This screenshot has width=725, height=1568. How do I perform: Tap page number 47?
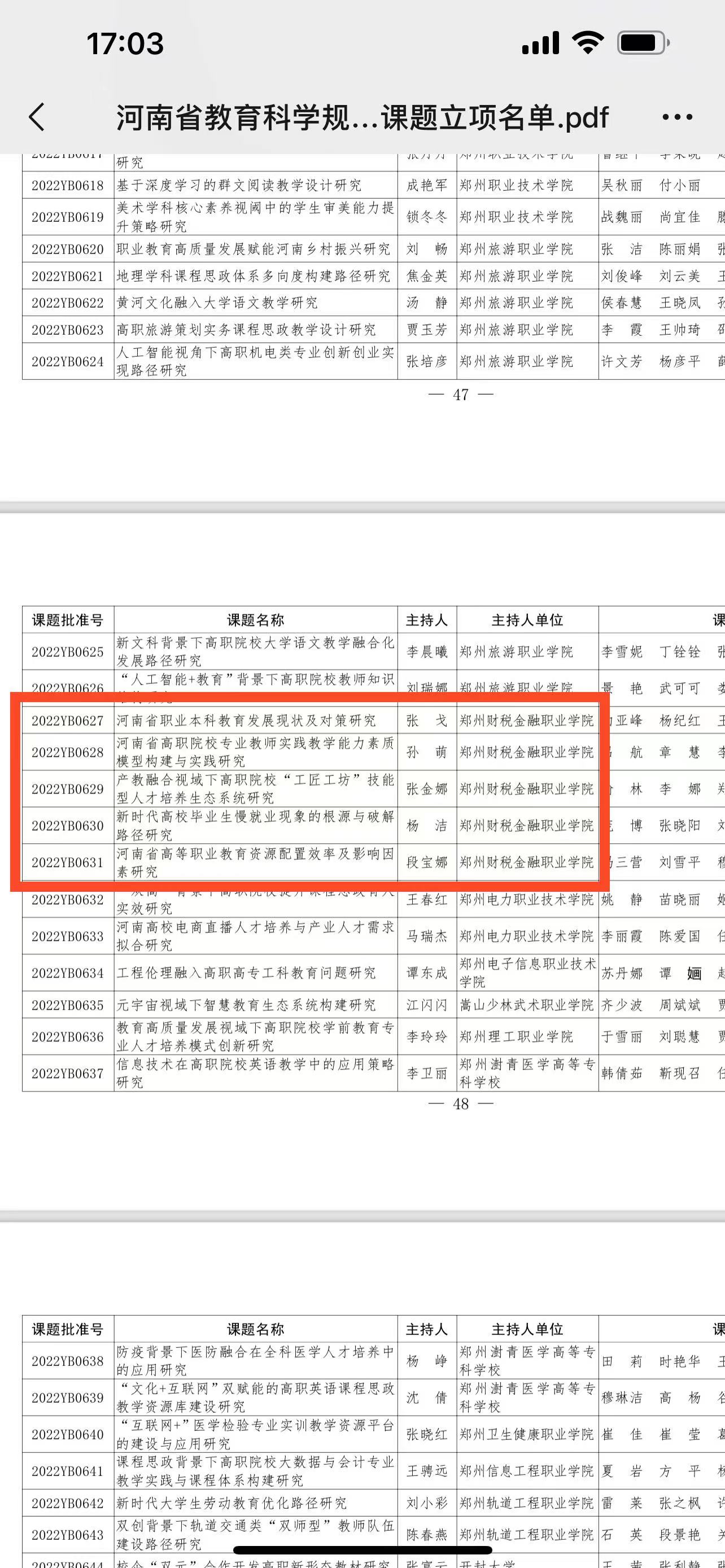(x=461, y=395)
